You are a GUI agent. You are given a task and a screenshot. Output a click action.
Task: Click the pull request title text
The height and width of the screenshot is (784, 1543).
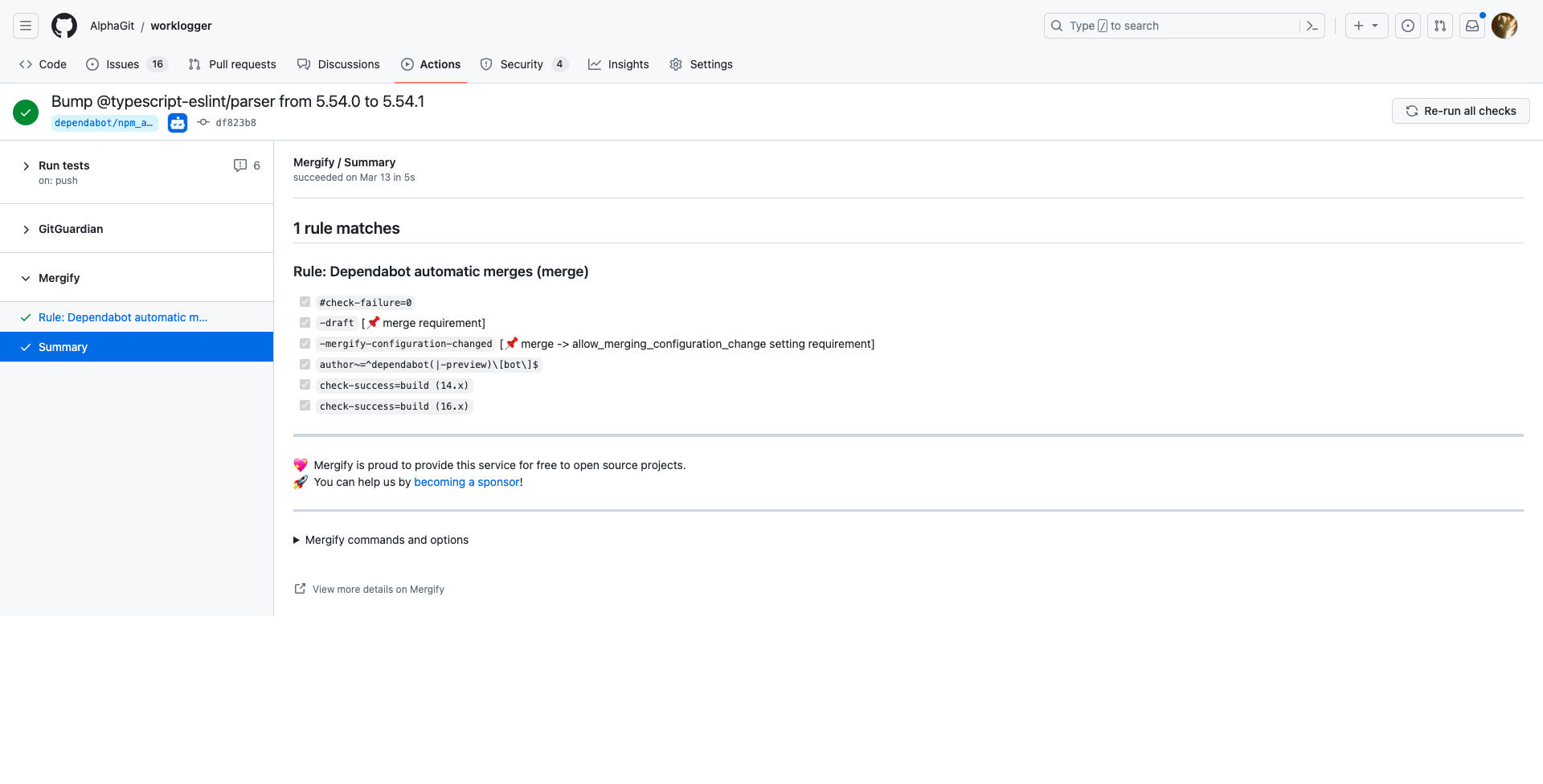[238, 101]
